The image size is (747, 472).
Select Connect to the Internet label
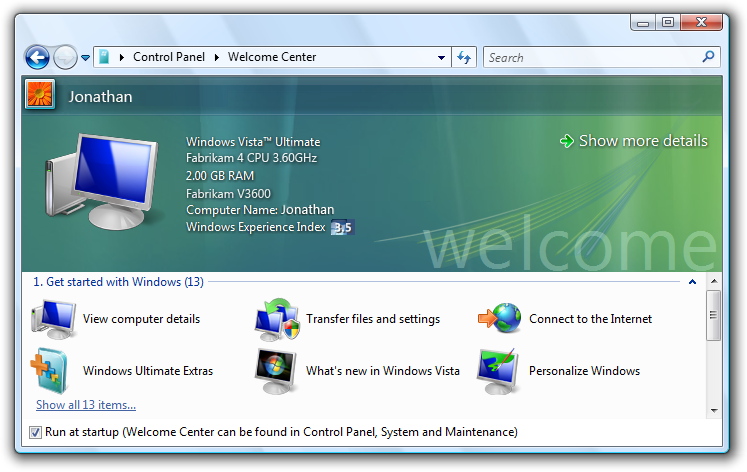(x=590, y=319)
